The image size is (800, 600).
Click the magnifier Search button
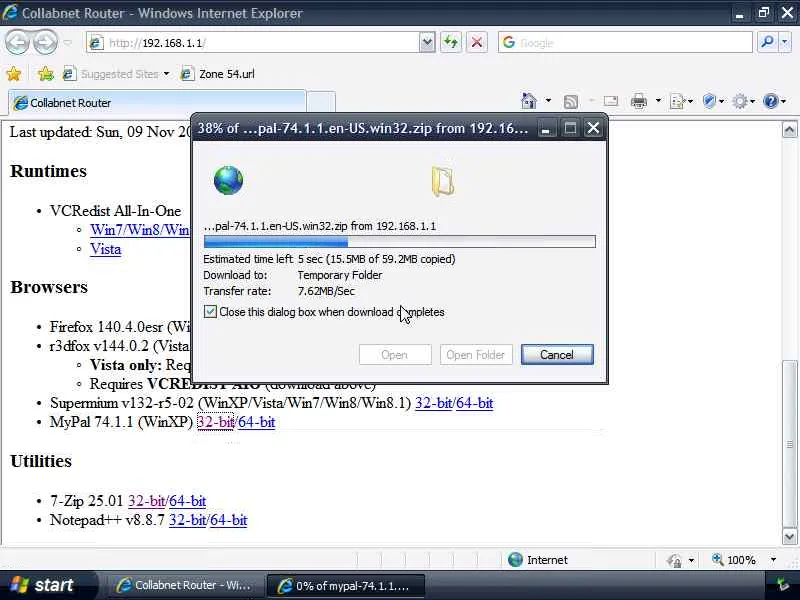pos(766,42)
